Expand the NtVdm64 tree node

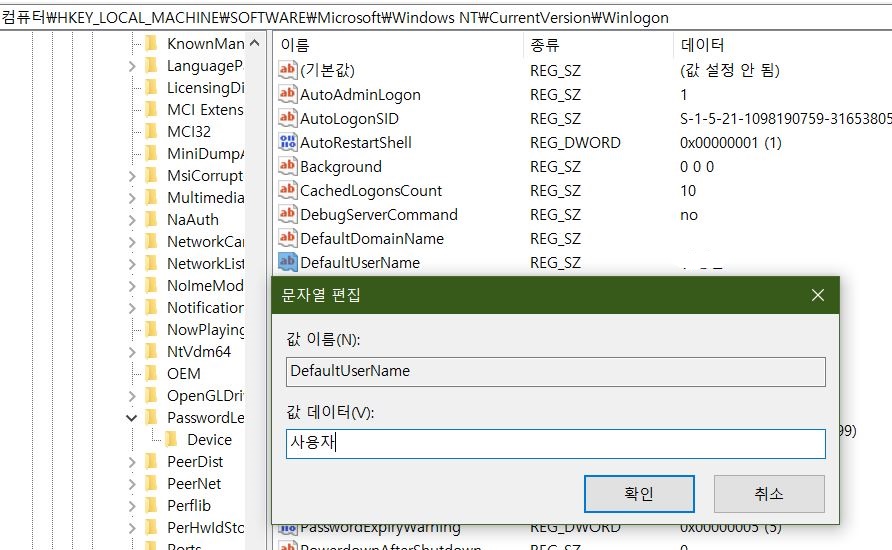132,353
